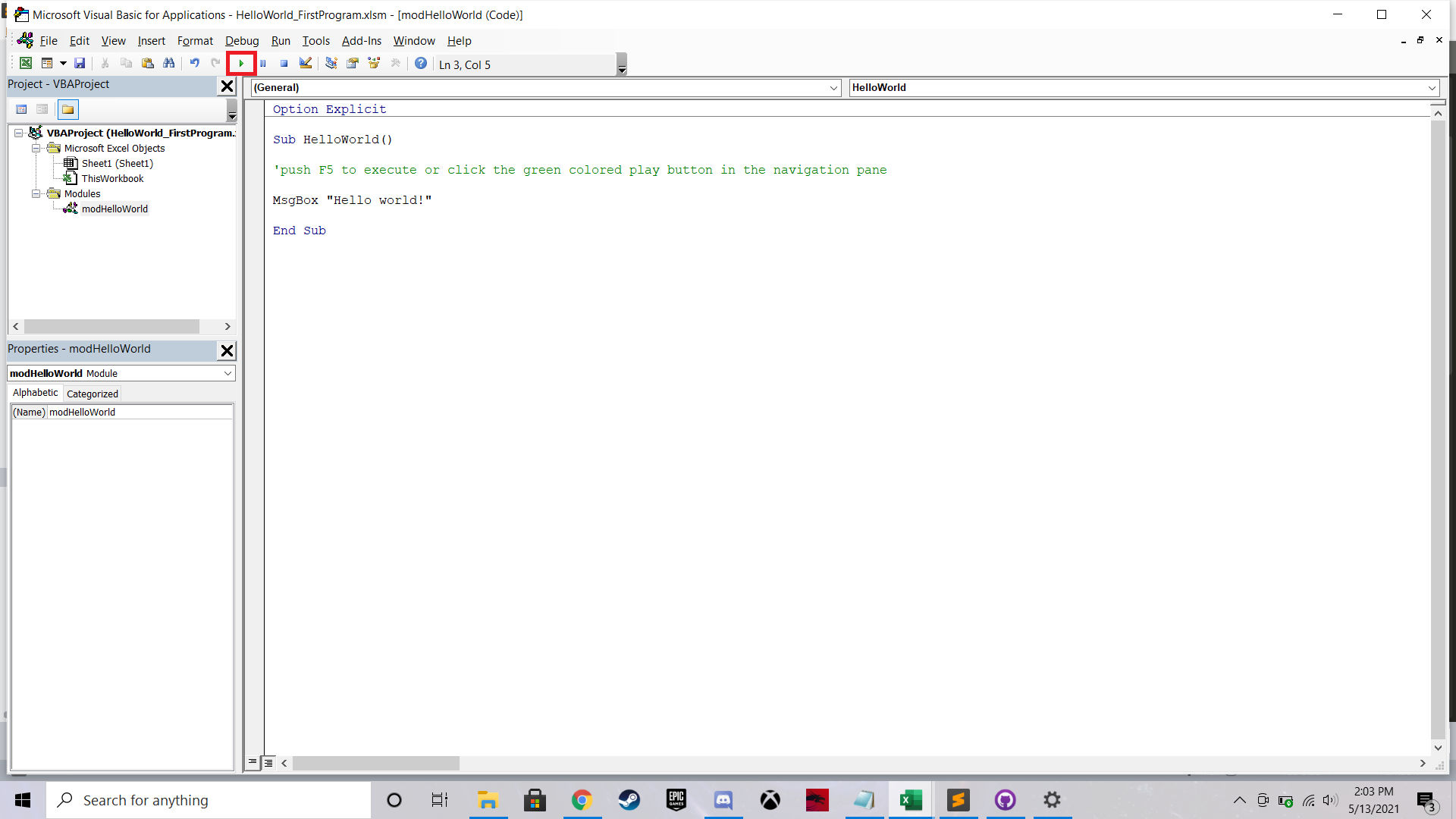Collapse the Modules folder node
Viewport: 1456px width, 819px height.
click(x=36, y=193)
